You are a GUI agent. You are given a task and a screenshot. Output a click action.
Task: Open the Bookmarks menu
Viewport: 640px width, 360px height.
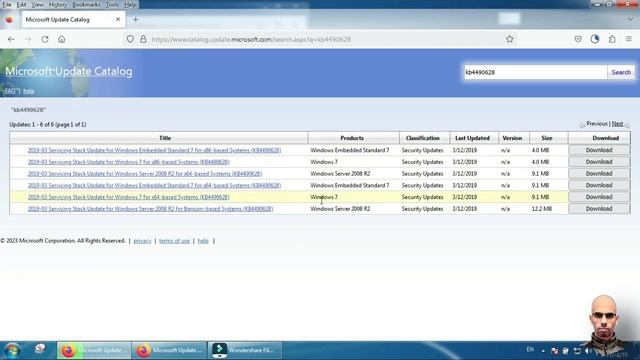point(86,4)
